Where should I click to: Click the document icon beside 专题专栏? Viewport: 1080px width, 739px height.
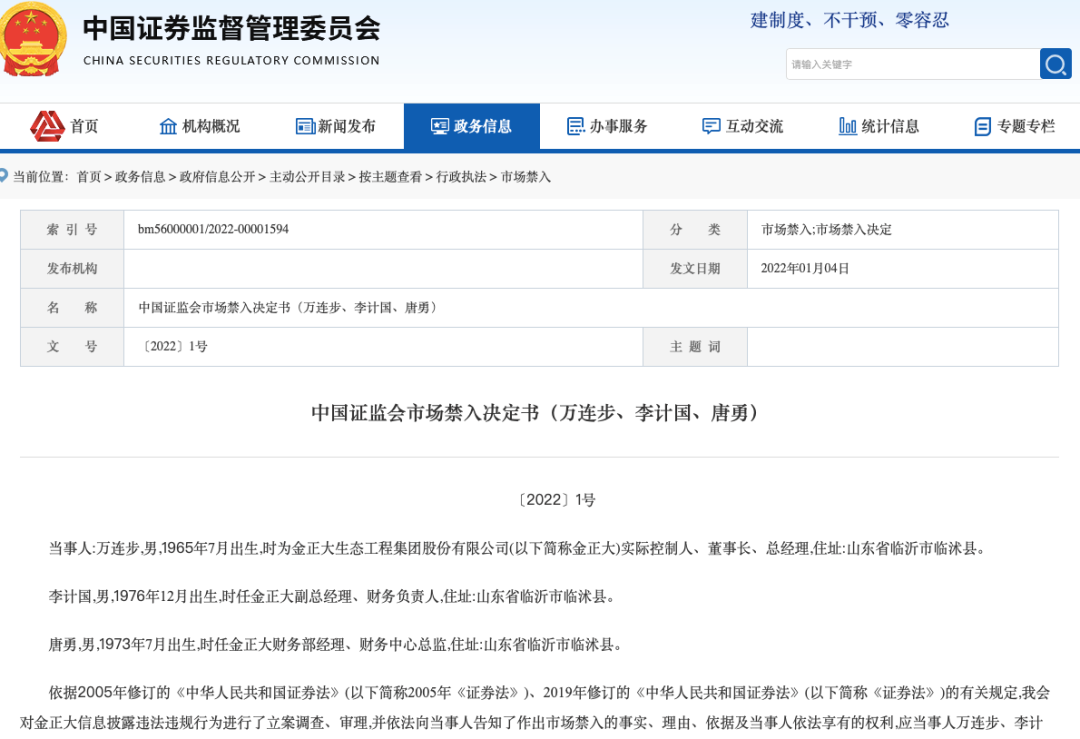(983, 127)
